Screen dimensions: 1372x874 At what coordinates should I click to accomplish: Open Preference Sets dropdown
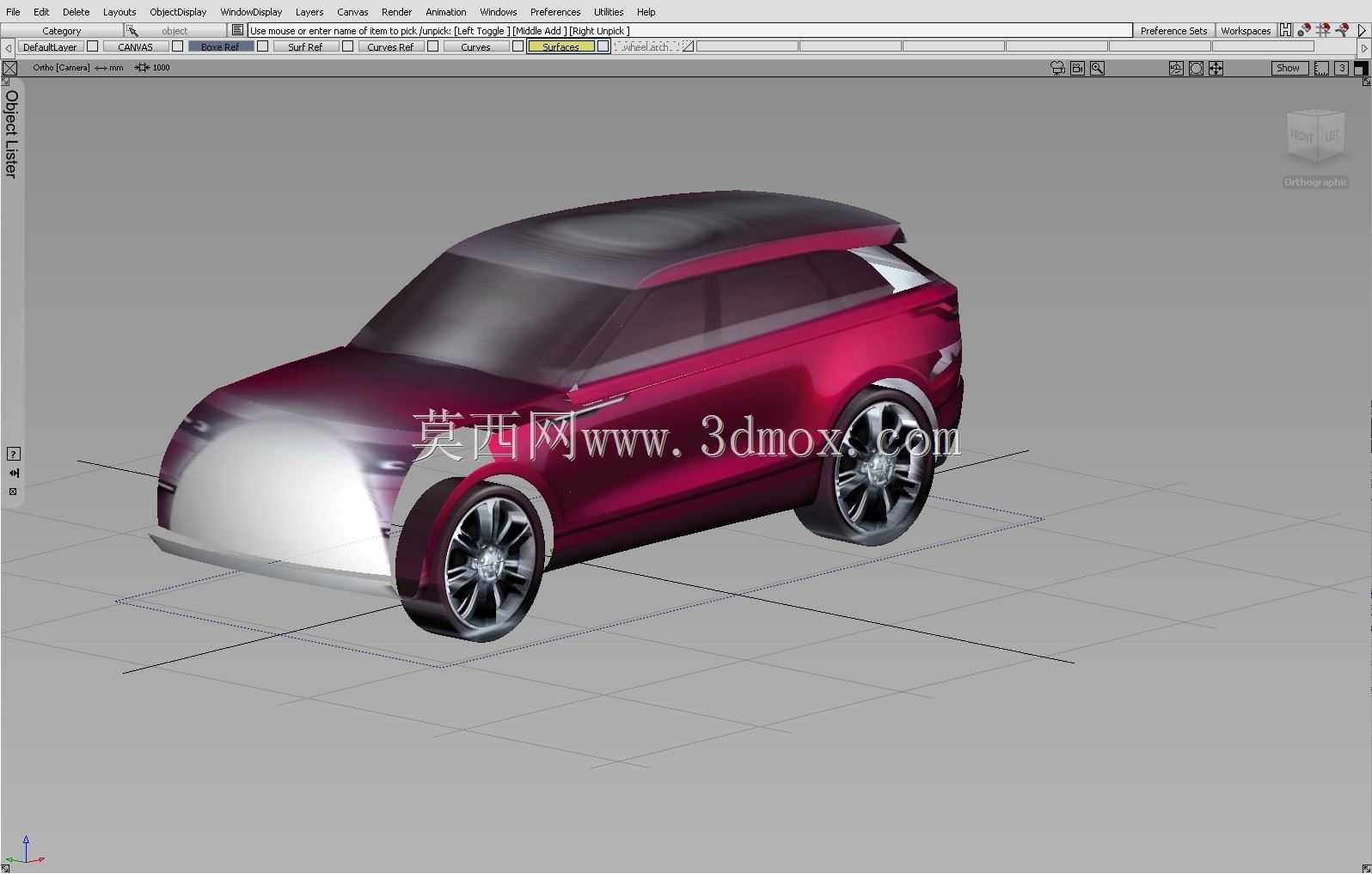1173,30
